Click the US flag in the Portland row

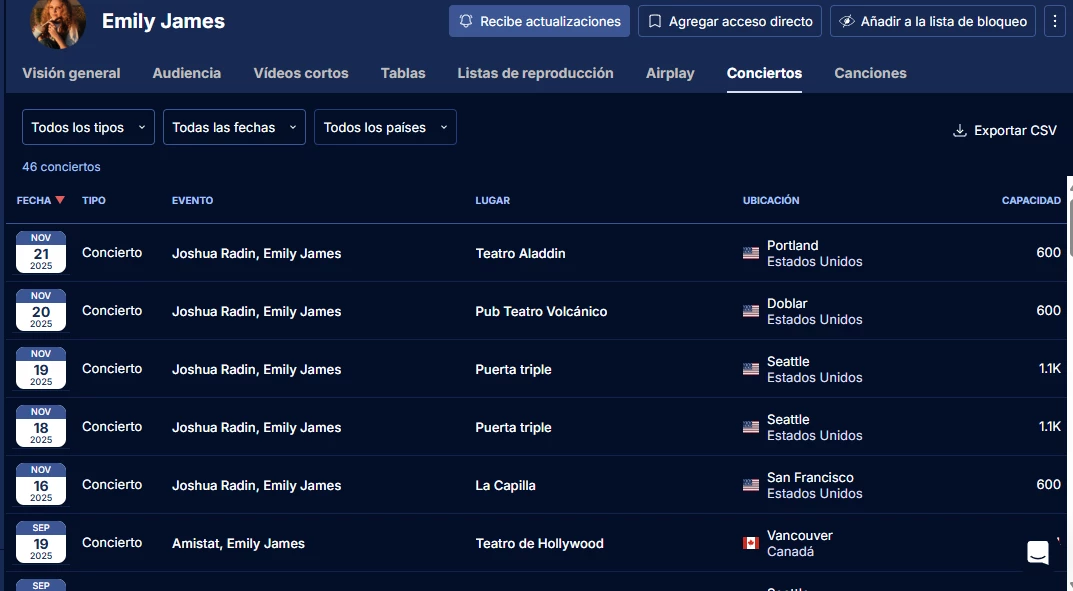point(751,253)
